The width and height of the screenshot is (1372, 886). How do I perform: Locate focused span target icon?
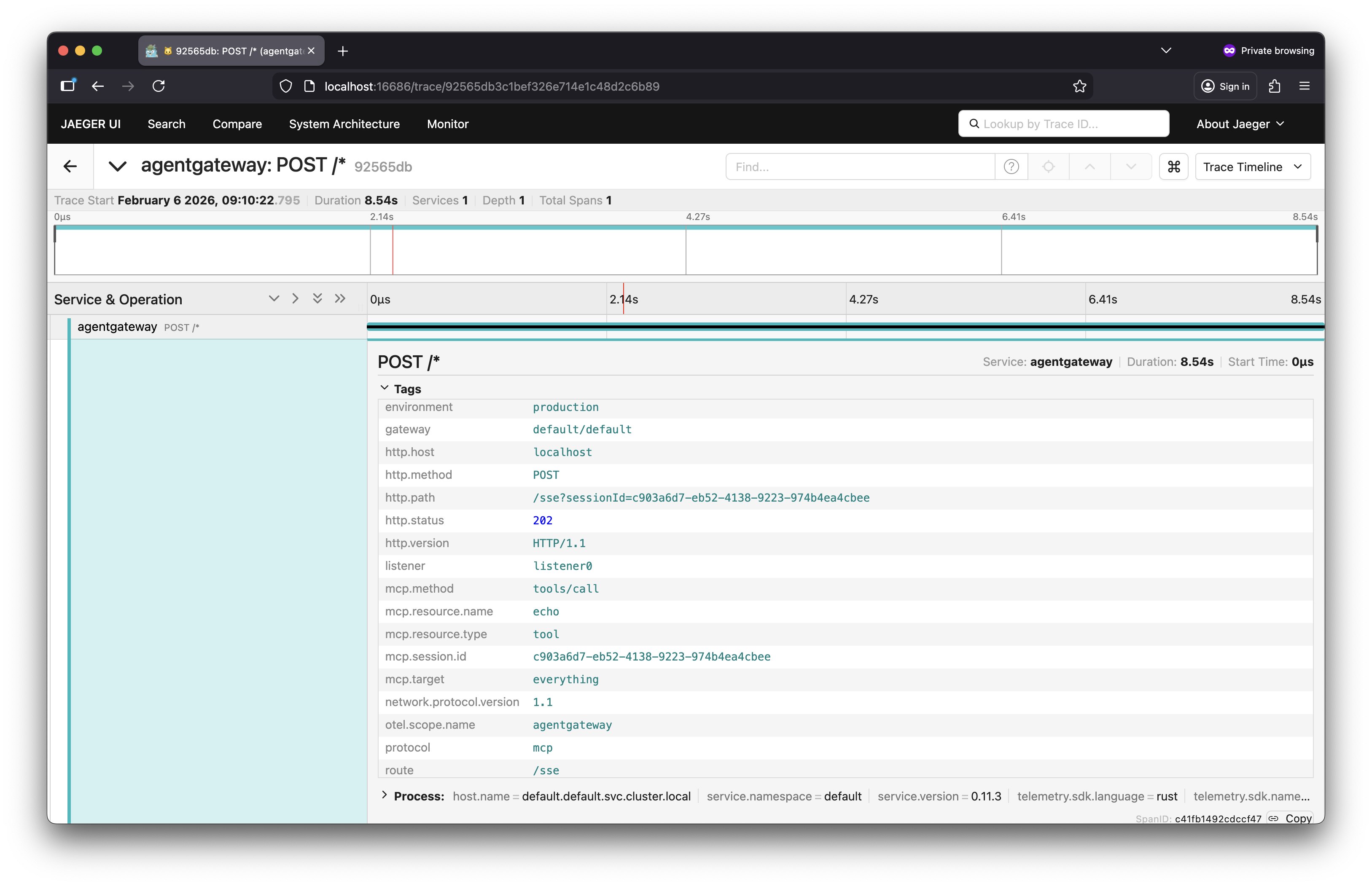point(1049,167)
